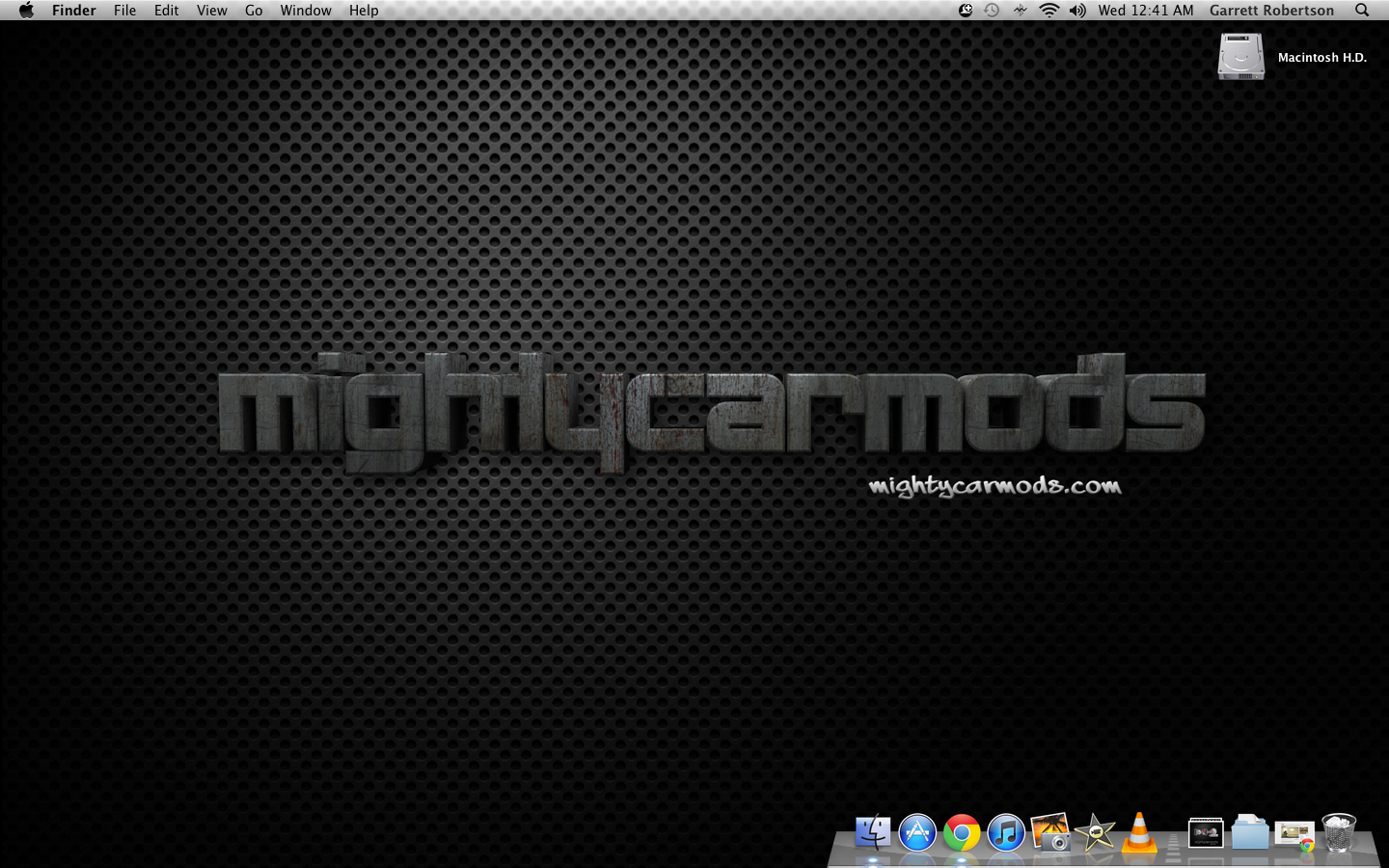Open the volume control in menu bar
Screen dimensions: 1389x868
pyautogui.click(x=1077, y=11)
